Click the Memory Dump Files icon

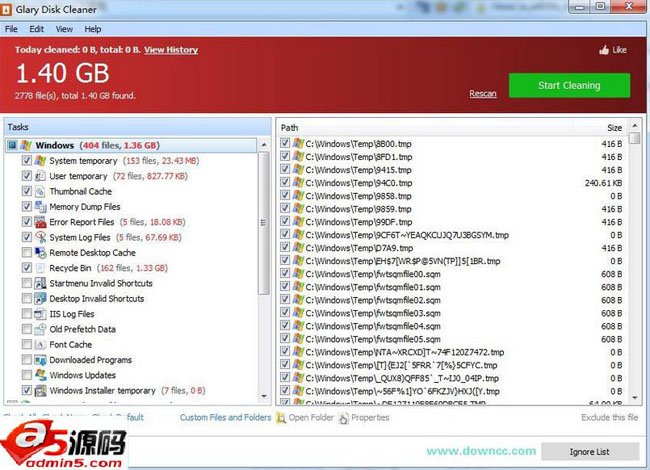(x=40, y=207)
